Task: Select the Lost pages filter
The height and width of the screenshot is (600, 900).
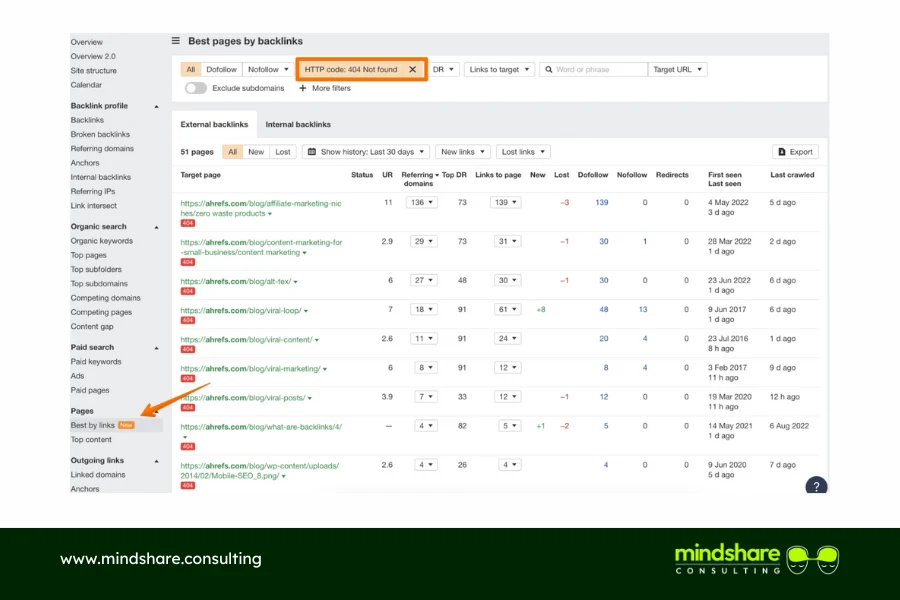Action: (282, 152)
